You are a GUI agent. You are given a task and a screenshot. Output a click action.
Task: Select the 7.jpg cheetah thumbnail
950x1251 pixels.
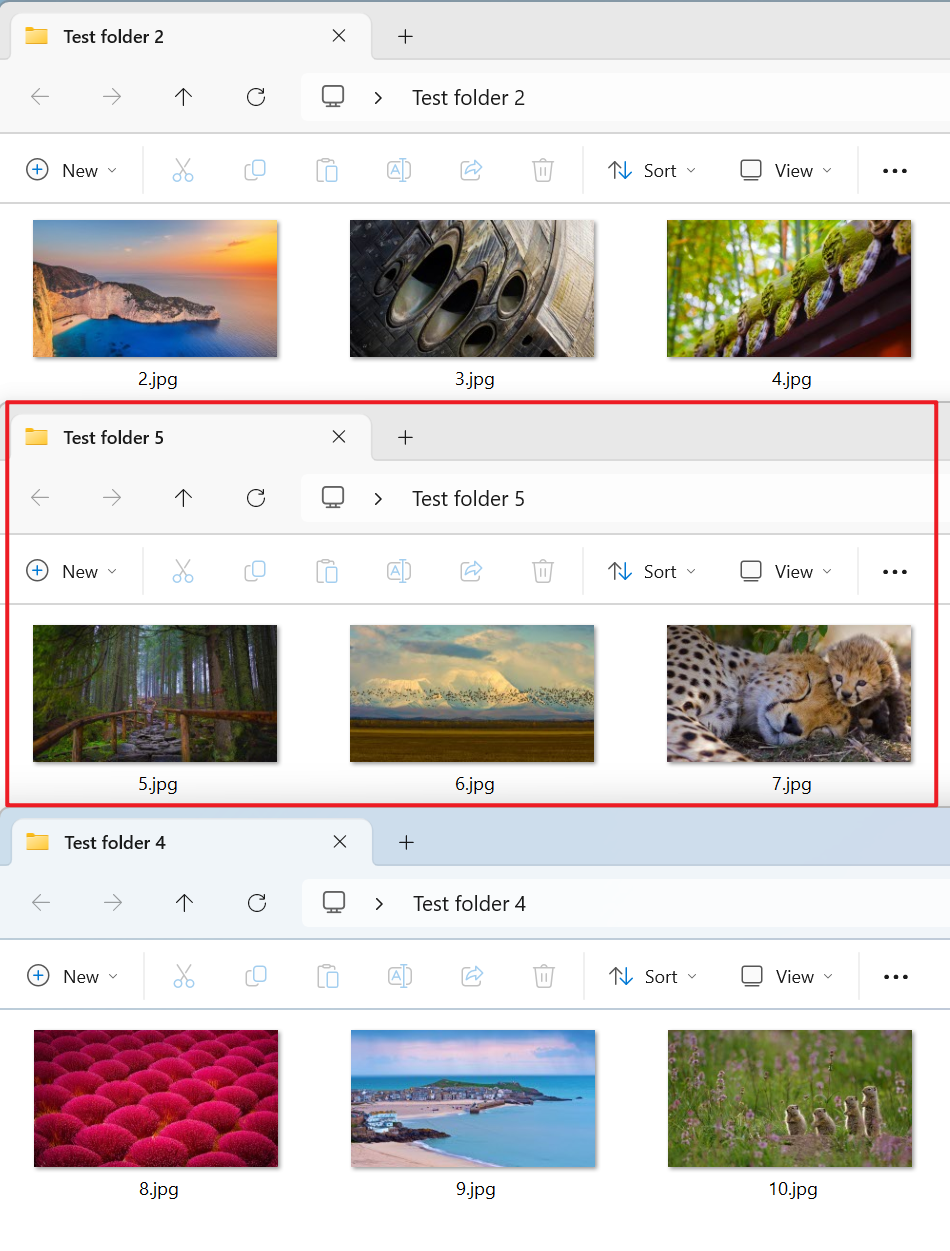tap(789, 693)
